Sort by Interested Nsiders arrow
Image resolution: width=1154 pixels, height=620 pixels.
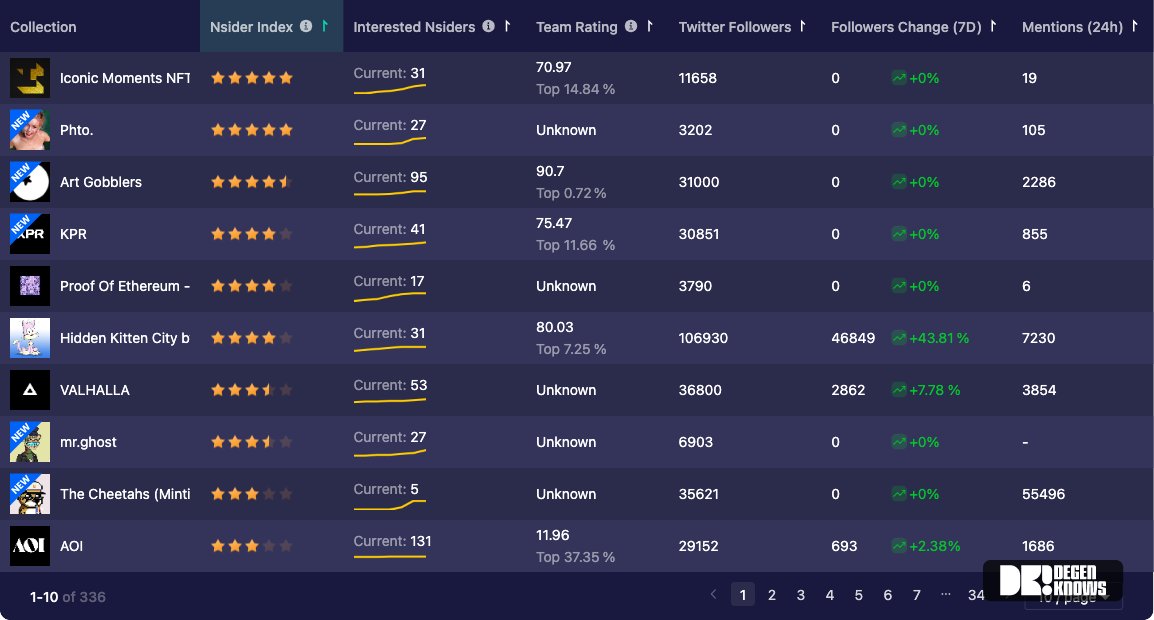tap(507, 26)
